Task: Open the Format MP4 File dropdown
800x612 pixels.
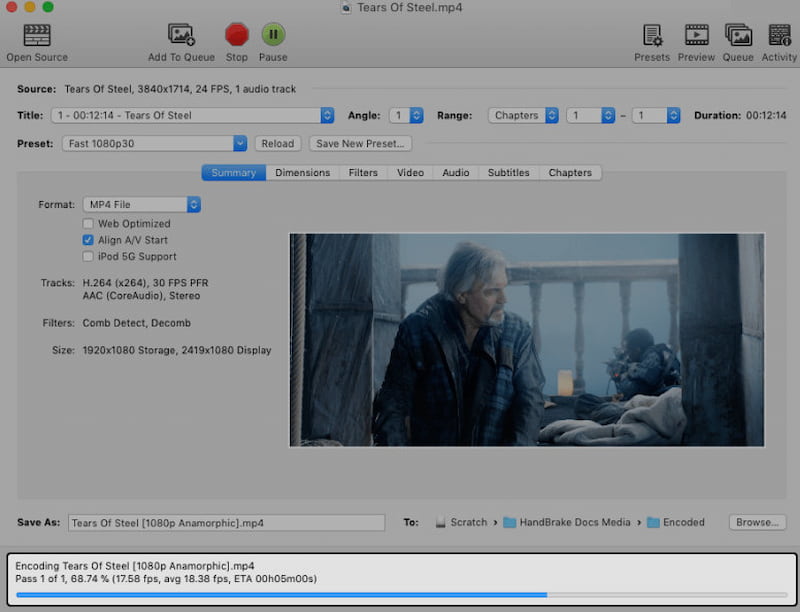Action: click(142, 205)
